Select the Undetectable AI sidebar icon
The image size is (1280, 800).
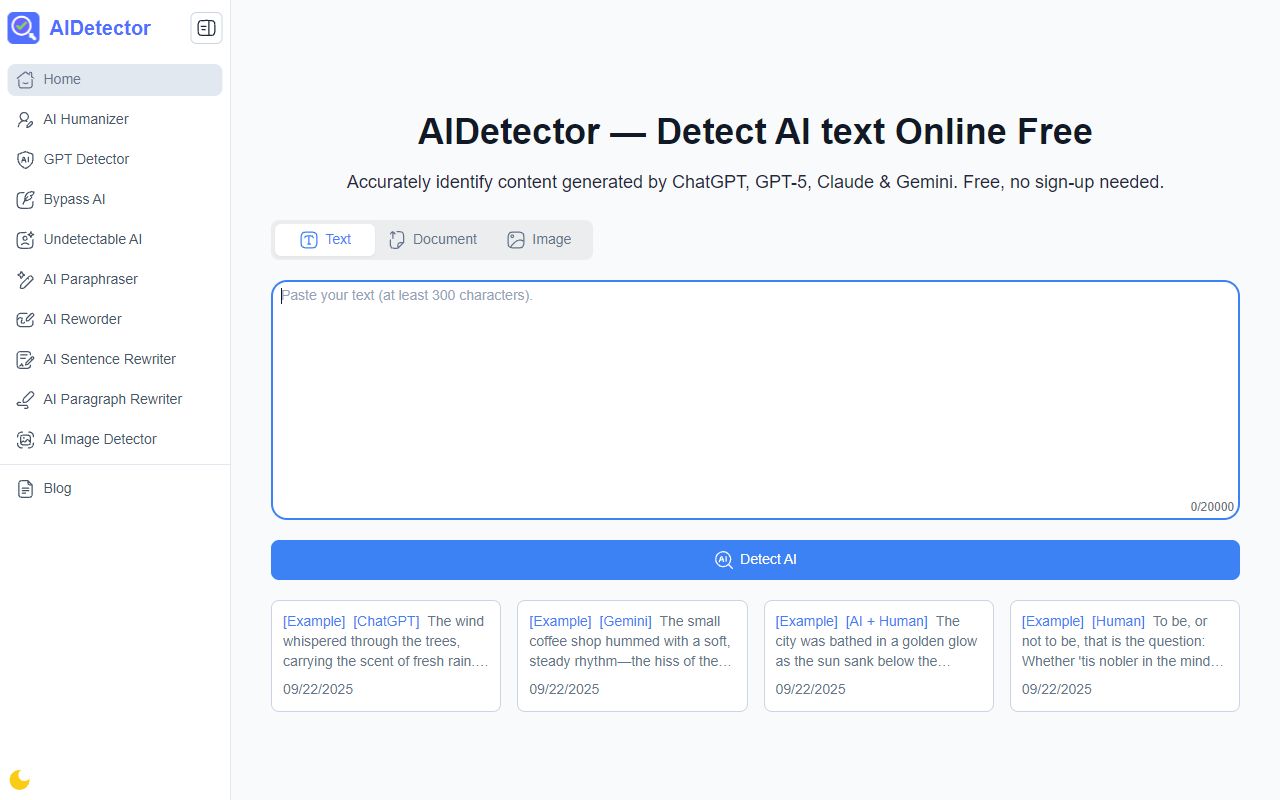(25, 239)
